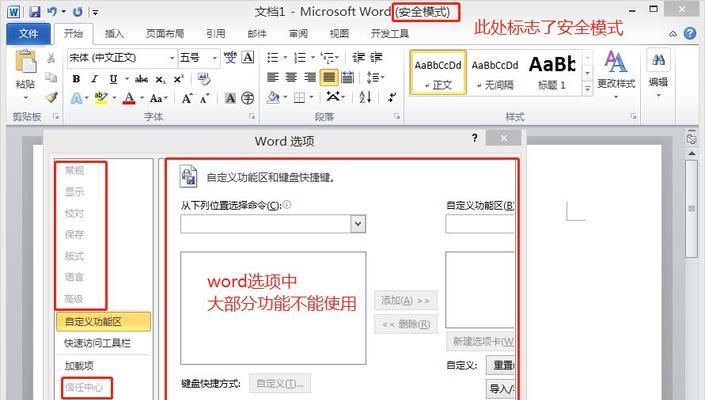Click the Line Spacing icon
The image size is (705, 400).
(373, 77)
